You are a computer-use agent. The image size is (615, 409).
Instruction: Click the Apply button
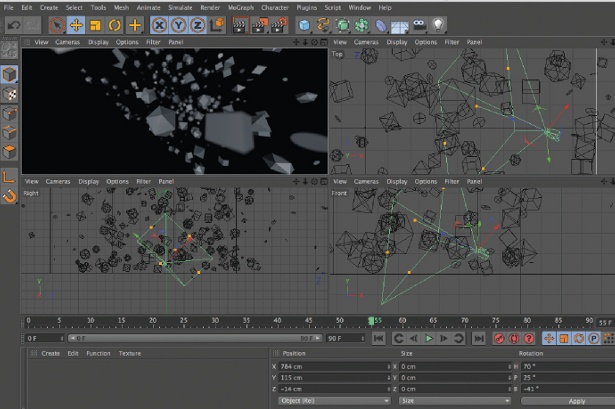point(576,400)
